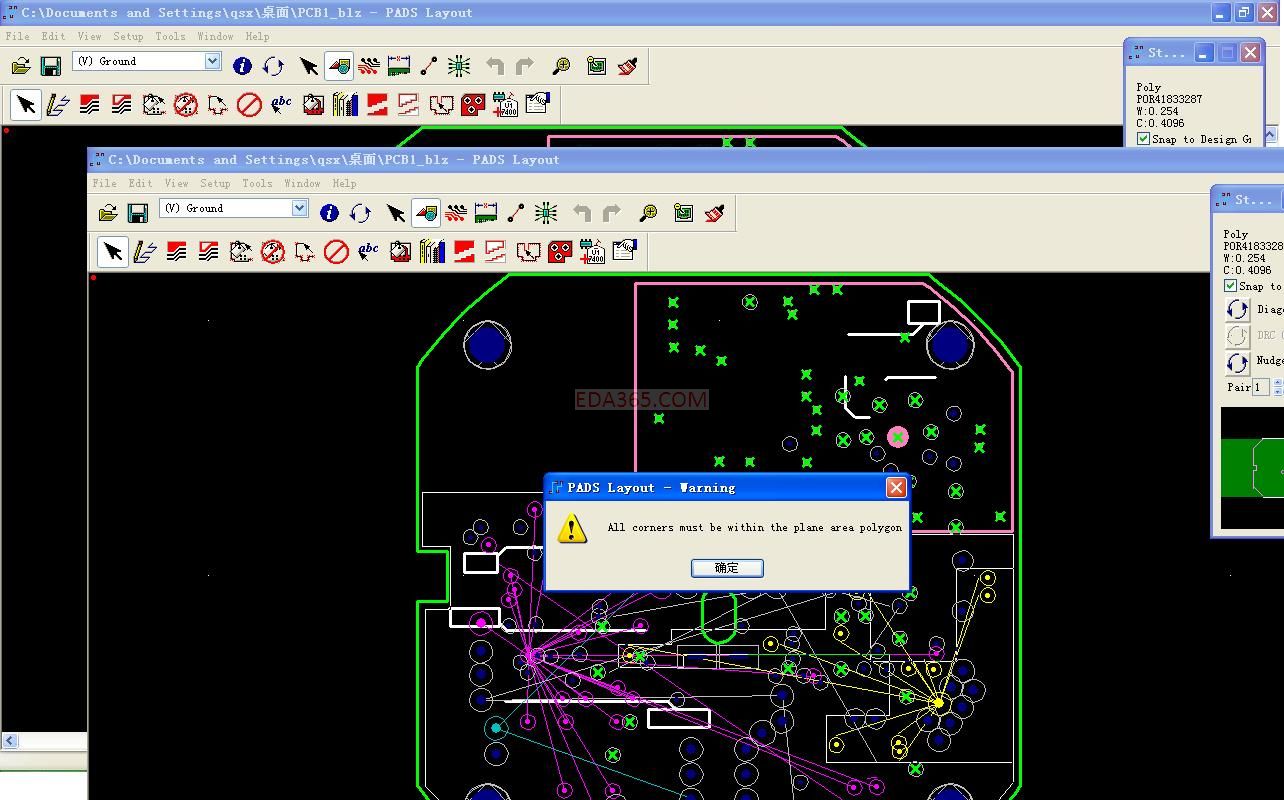Select the Text abc tool in front window
This screenshot has width=1284, height=800.
(x=368, y=251)
